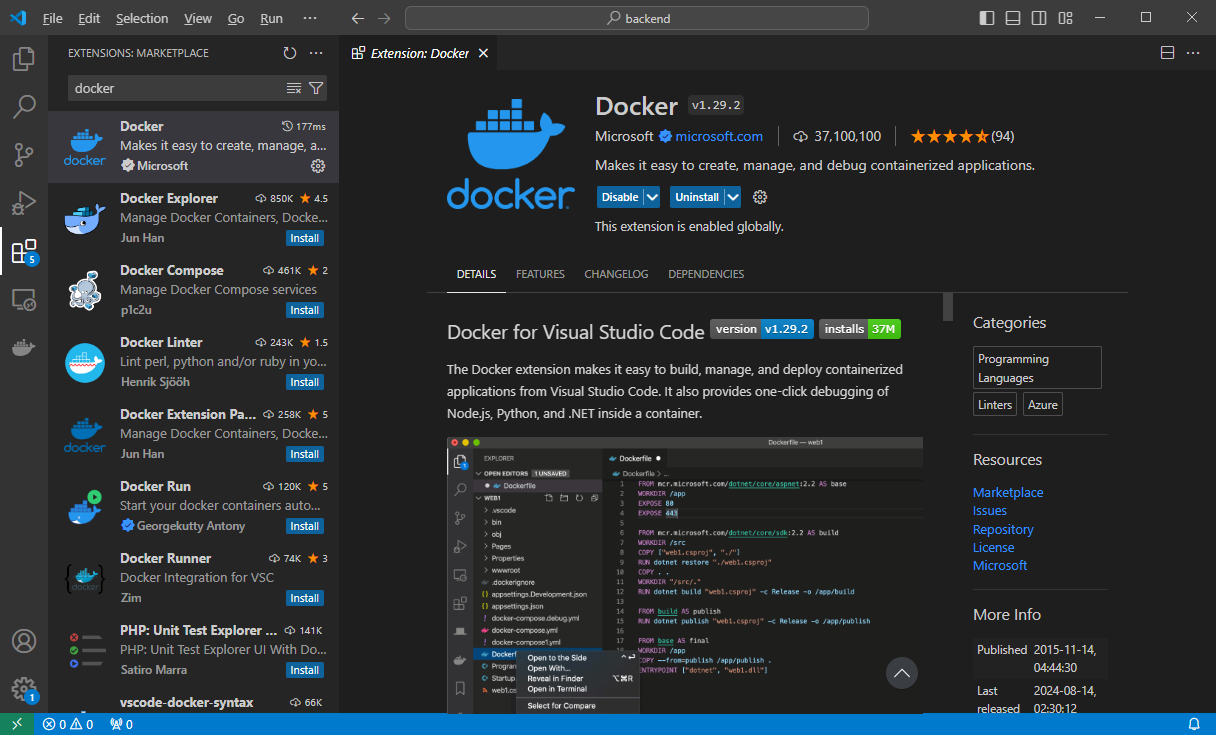Switch to the FEATURES tab
Viewport: 1216px width, 735px height.
click(540, 274)
